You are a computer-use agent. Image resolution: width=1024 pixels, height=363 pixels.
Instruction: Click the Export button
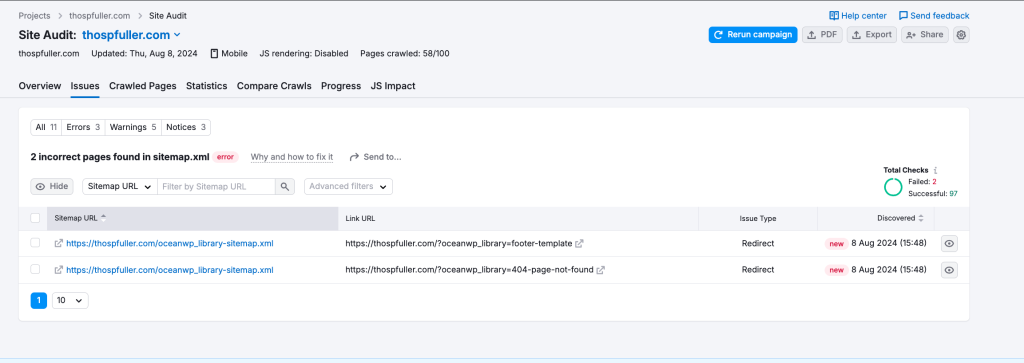(x=872, y=35)
